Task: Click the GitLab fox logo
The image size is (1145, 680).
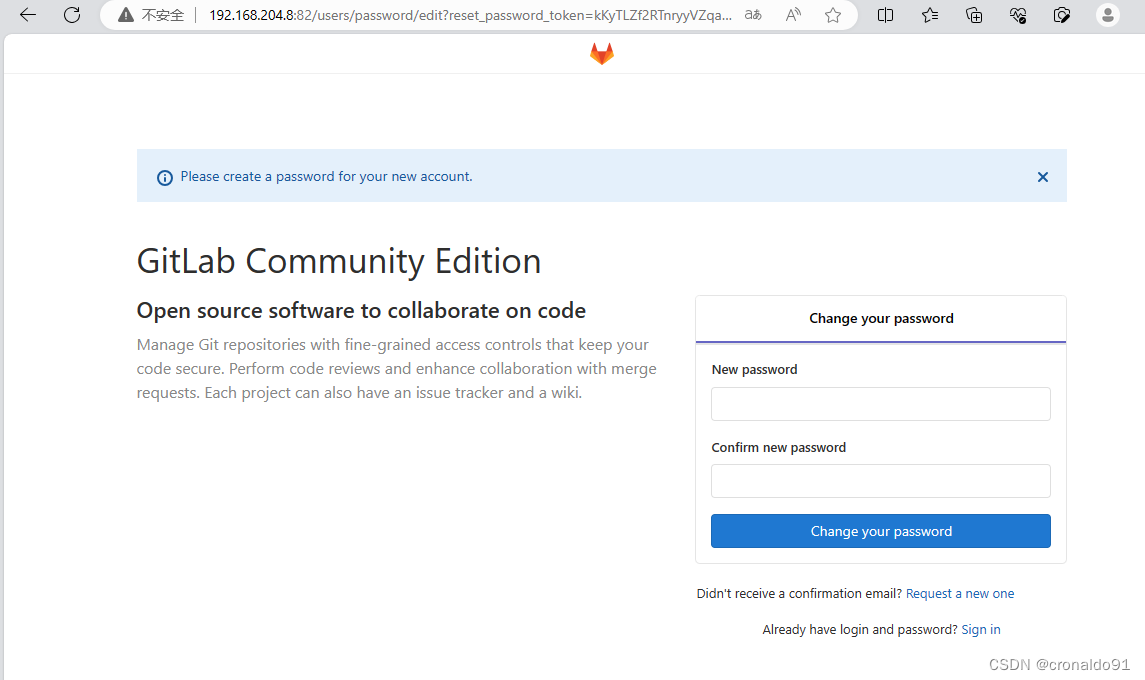Action: [x=602, y=53]
